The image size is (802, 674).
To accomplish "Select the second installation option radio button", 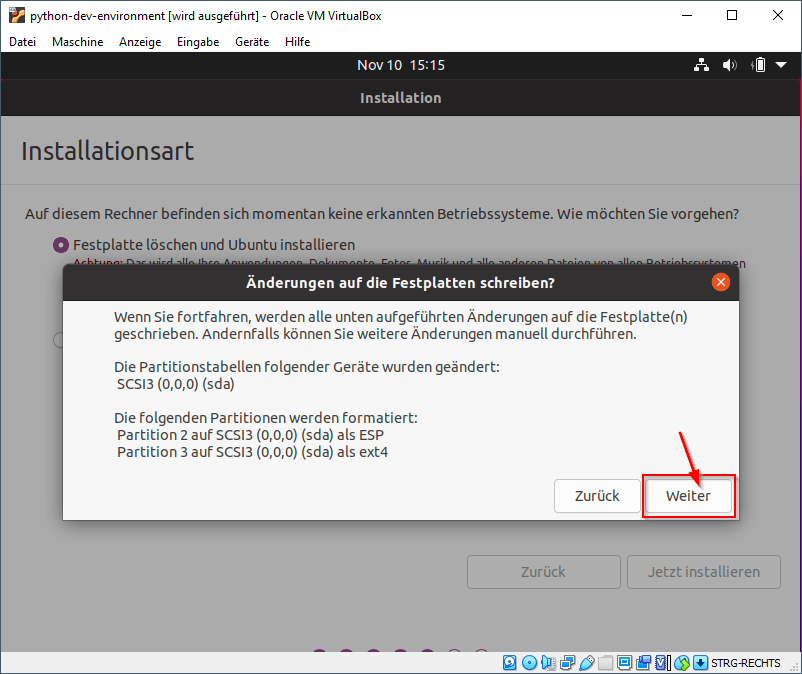I will [59, 340].
